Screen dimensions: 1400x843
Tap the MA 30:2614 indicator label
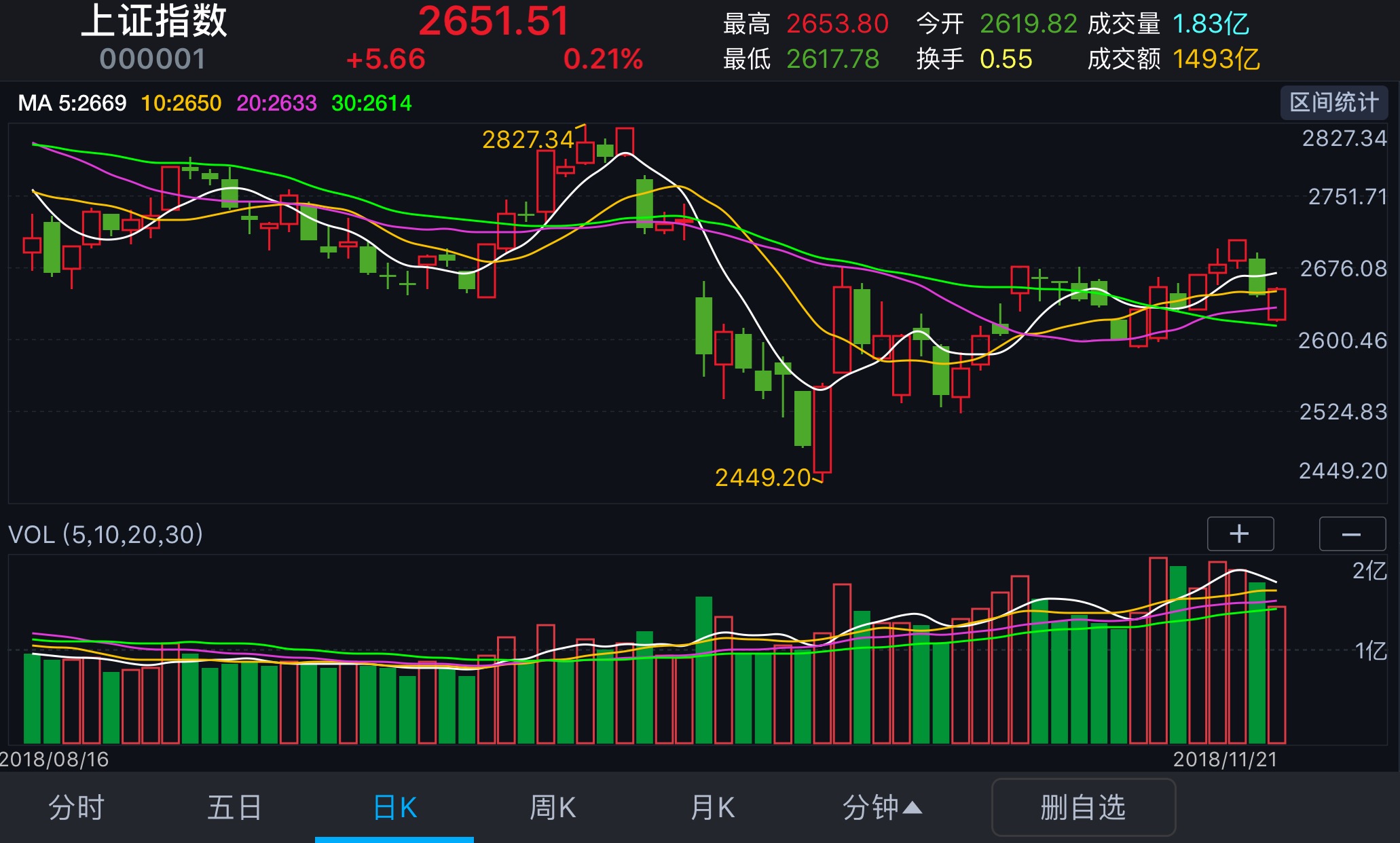point(371,103)
